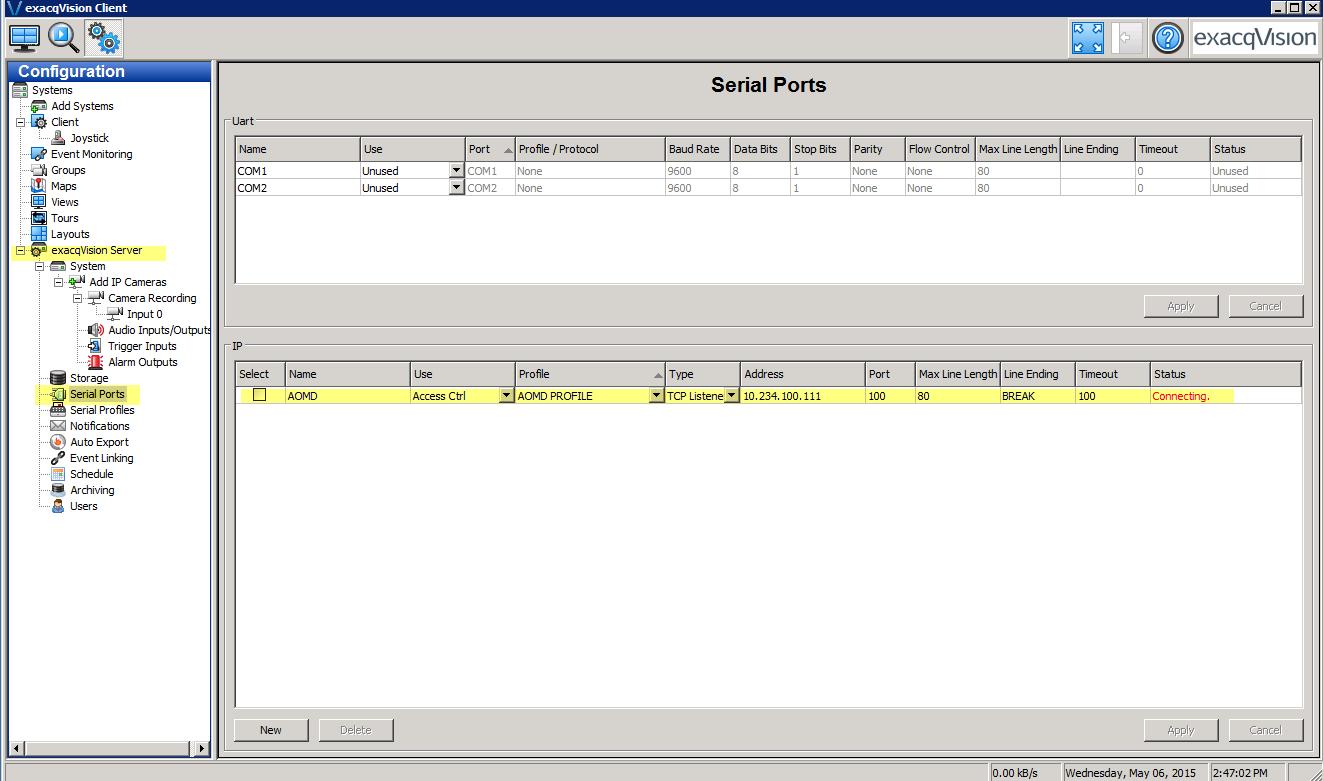Click the Trigger Inputs icon
The width and height of the screenshot is (1324, 781).
[96, 346]
